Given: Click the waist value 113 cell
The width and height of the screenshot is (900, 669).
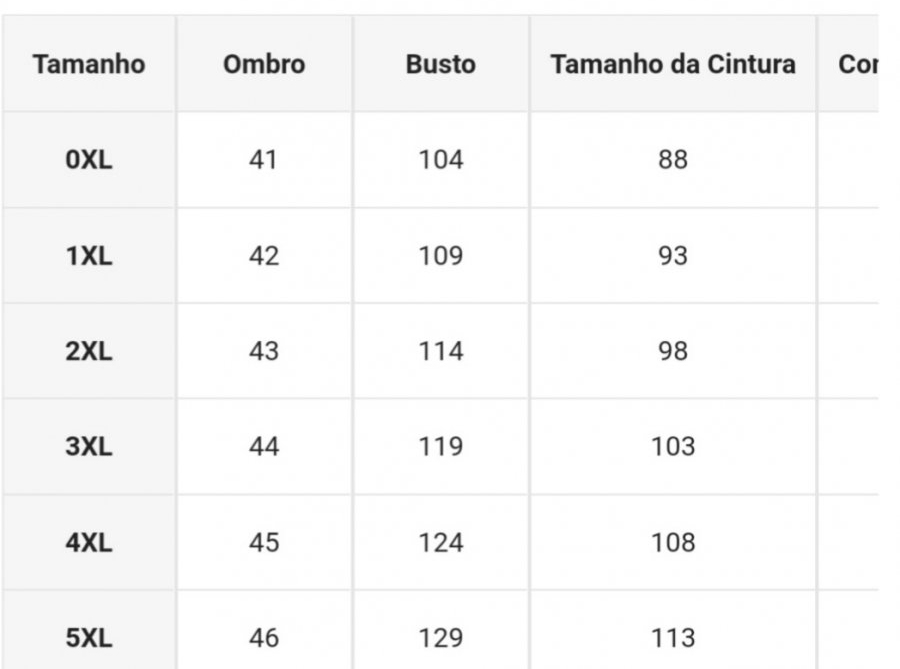Looking at the screenshot, I should point(673,637).
